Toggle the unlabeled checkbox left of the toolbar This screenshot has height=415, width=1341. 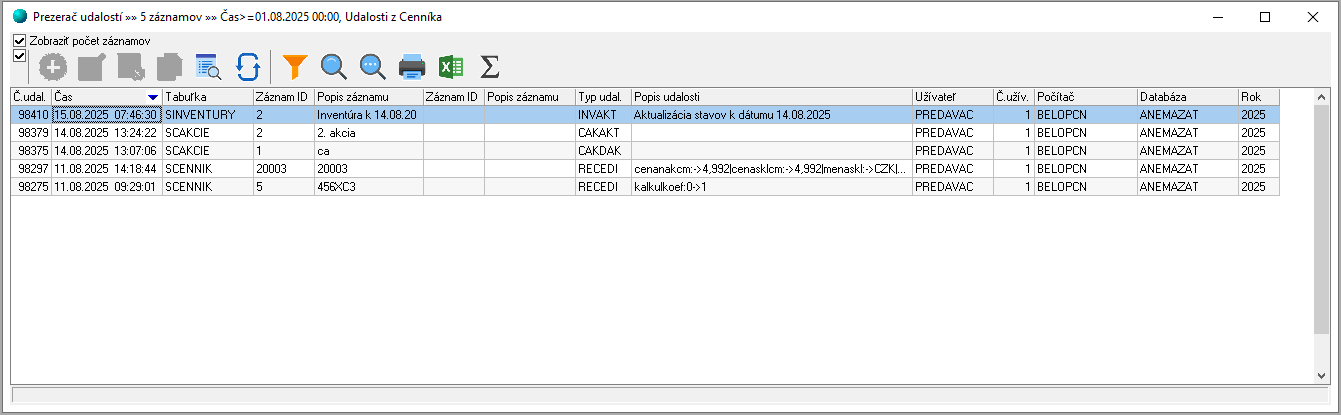19,56
